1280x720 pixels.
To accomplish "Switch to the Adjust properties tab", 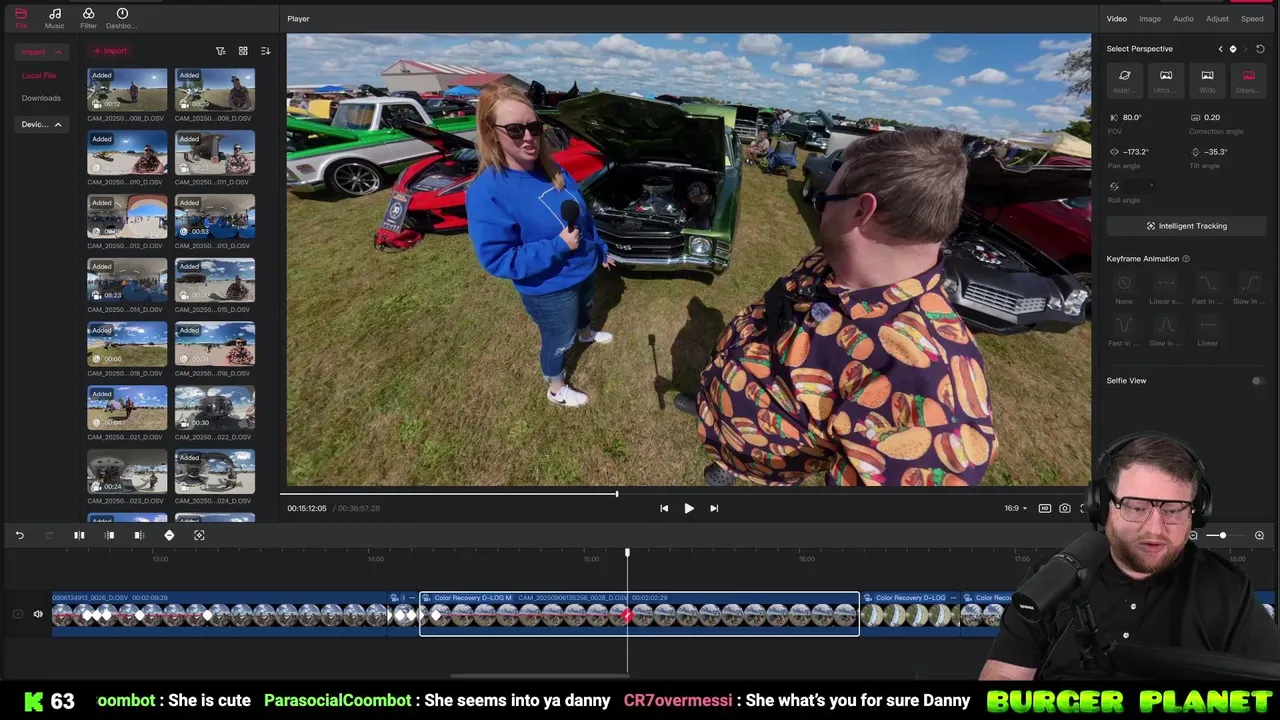I will coord(1217,19).
